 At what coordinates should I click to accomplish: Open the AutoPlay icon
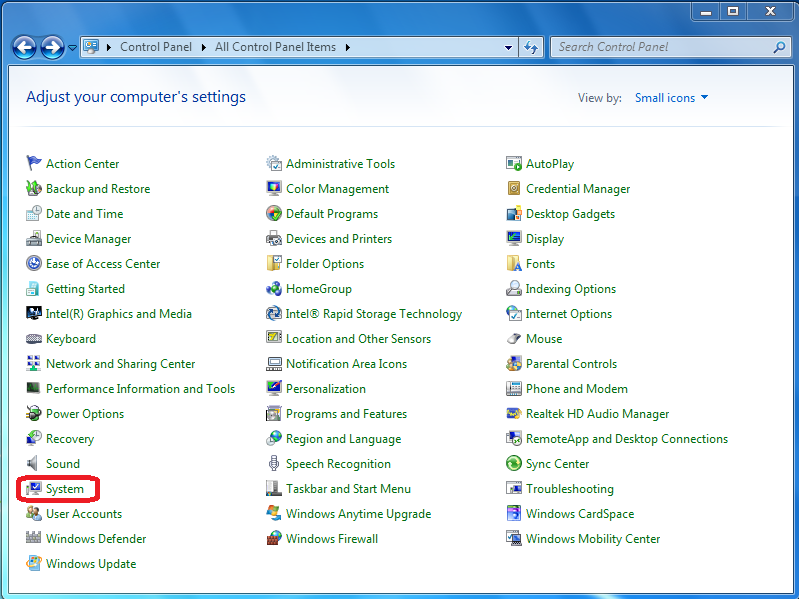514,164
